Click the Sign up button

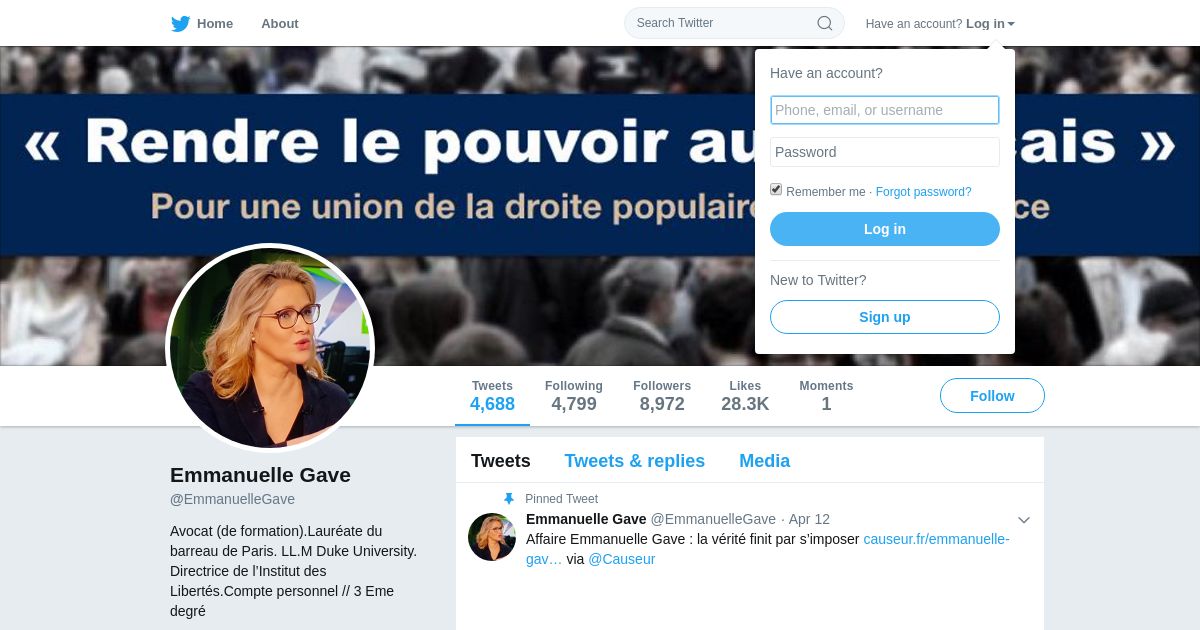[x=885, y=317]
